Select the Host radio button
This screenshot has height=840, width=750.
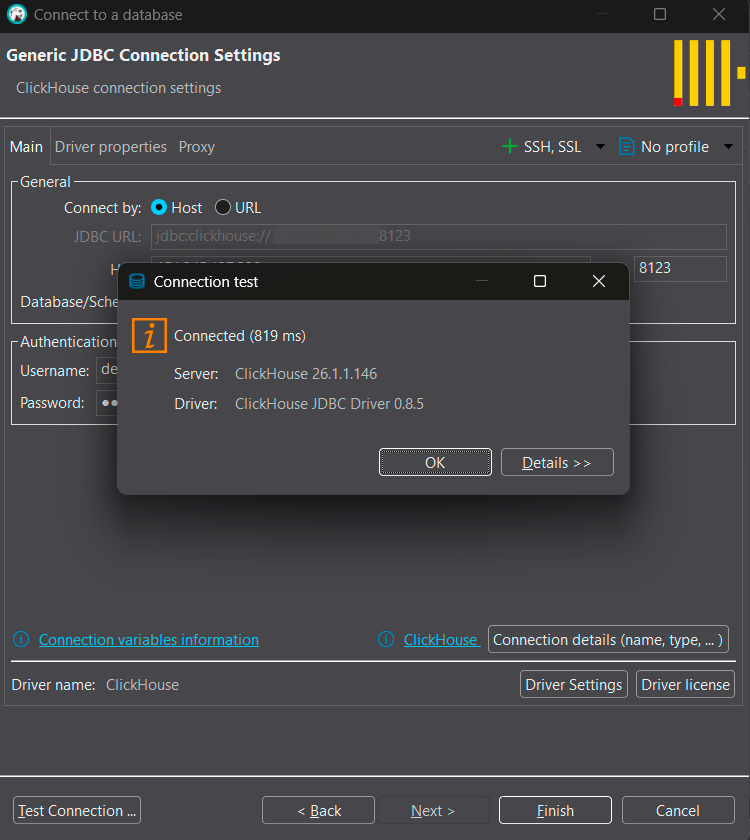tap(159, 208)
